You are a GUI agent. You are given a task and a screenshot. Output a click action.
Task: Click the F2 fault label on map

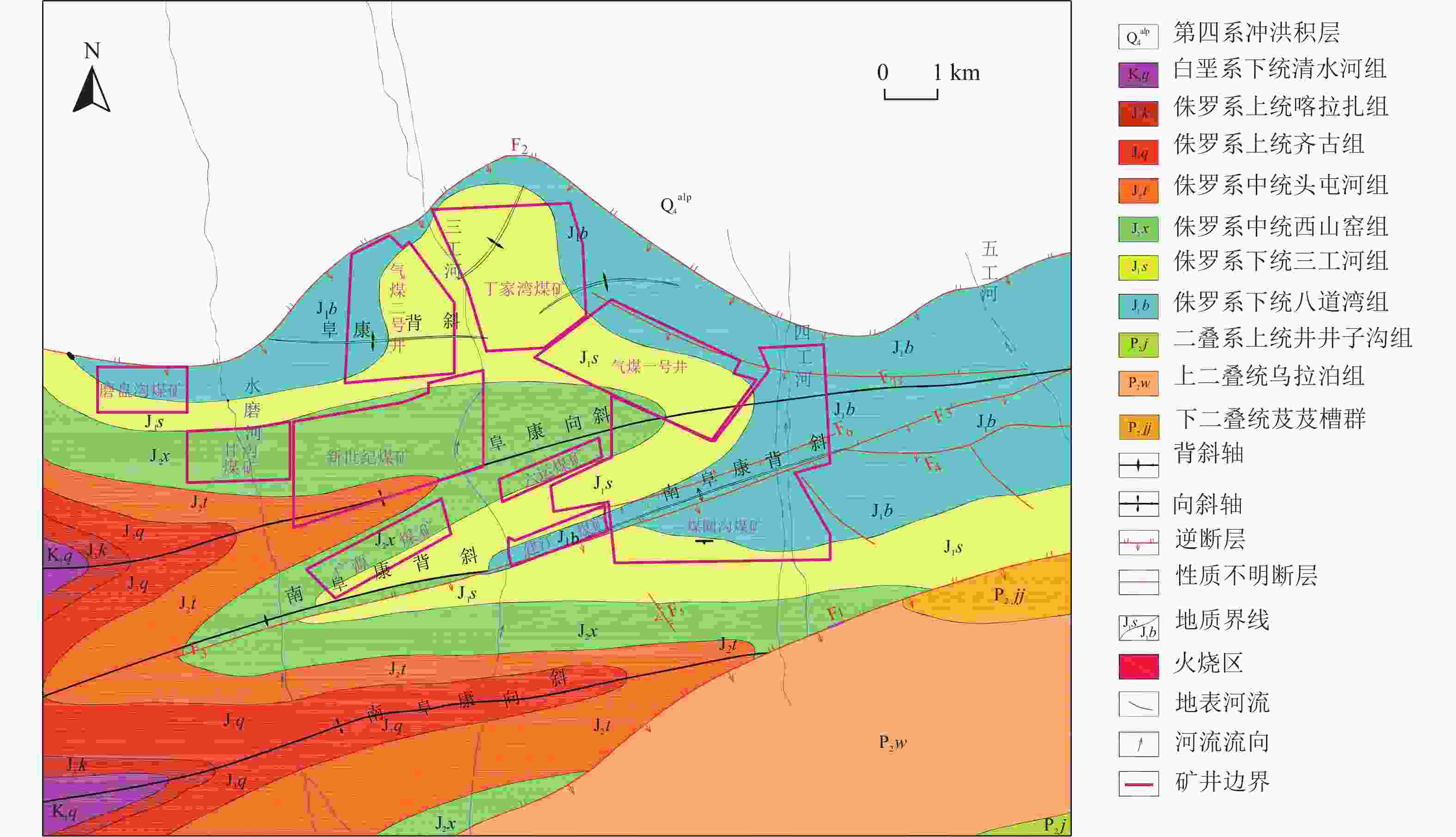point(519,146)
